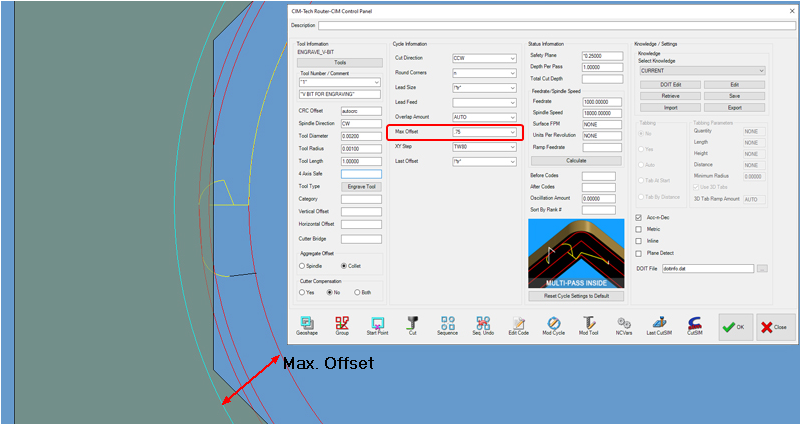Launch the CutSIM simulation icon

tap(694, 324)
